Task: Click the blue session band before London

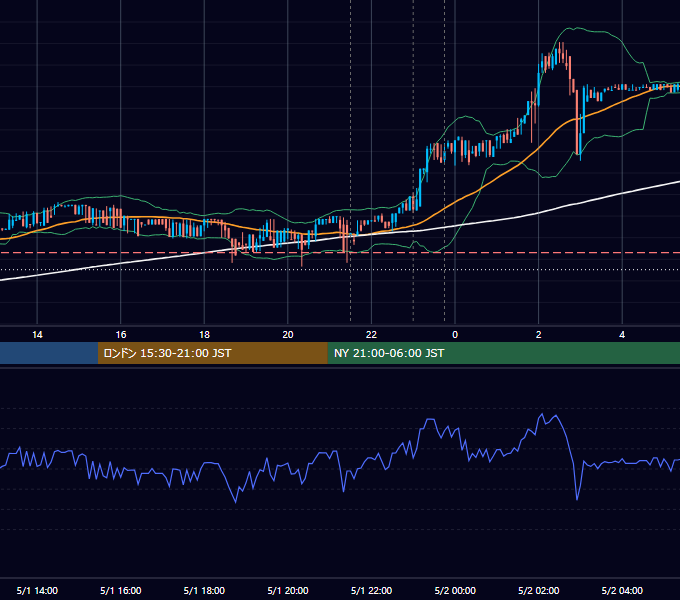Action: pos(49,353)
